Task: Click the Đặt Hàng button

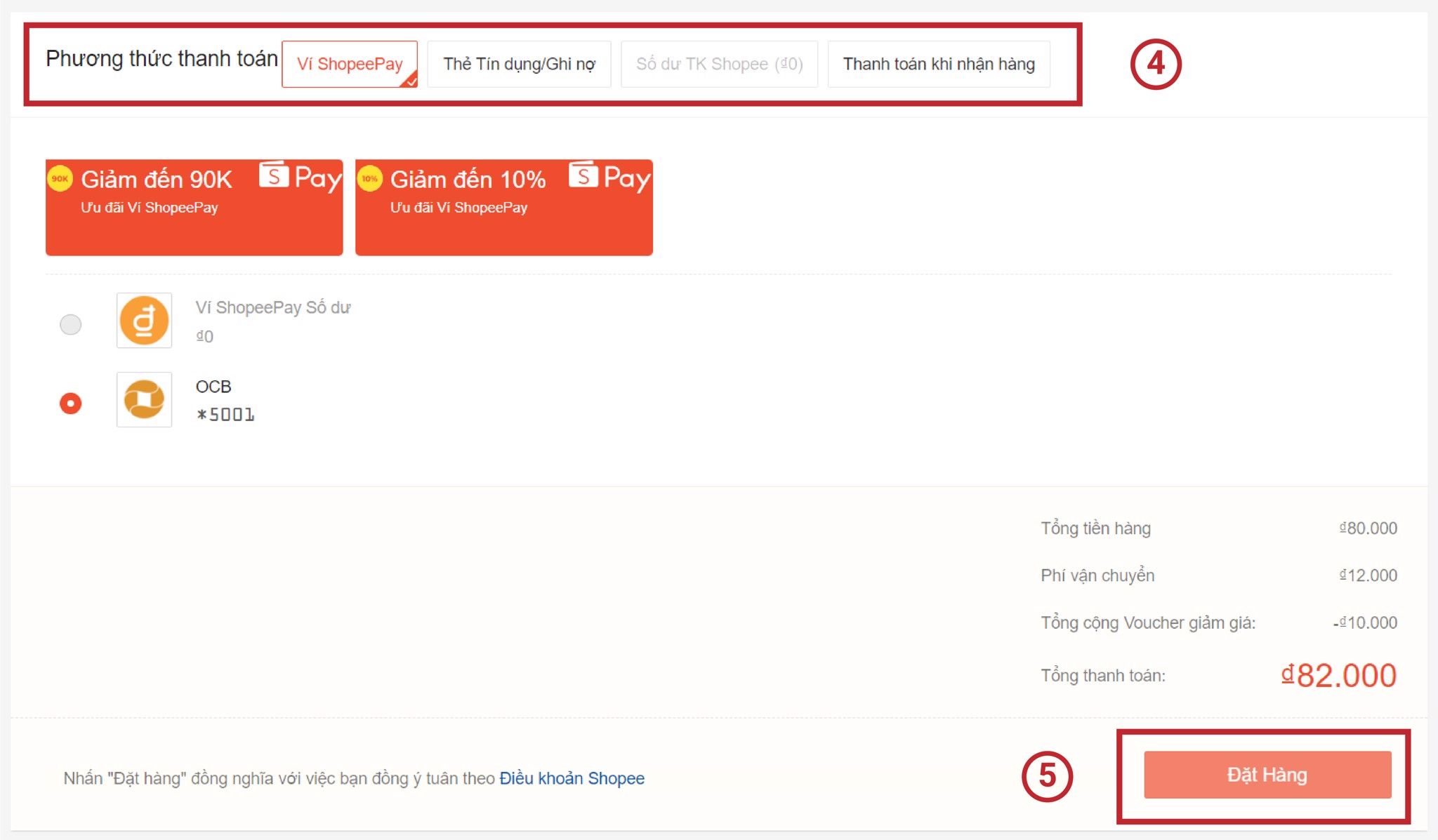Action: (x=1267, y=775)
